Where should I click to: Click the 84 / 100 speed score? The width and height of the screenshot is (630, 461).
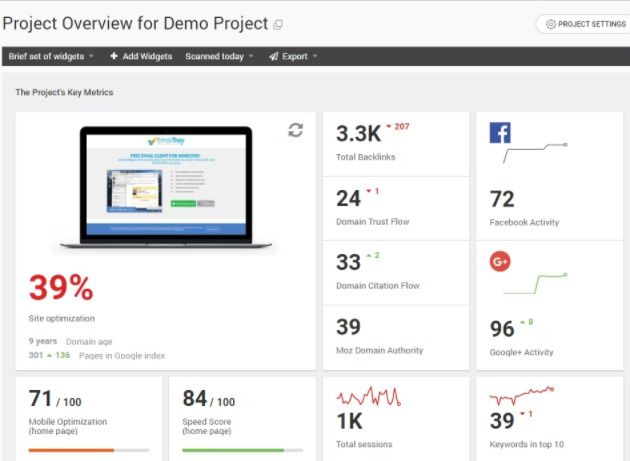point(209,399)
